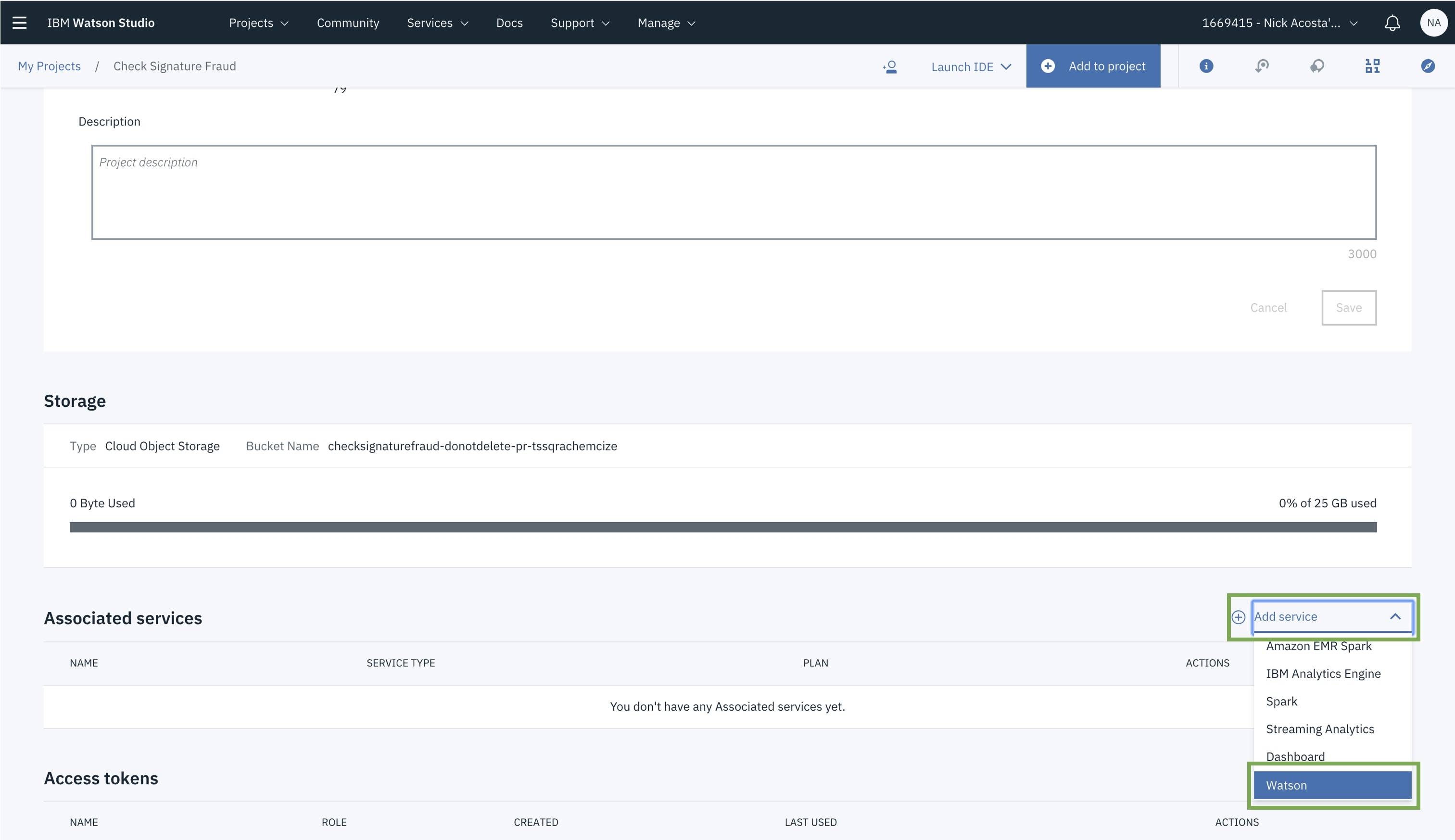This screenshot has width=1455, height=840.
Task: Click the Access tokens heading
Action: [x=101, y=778]
